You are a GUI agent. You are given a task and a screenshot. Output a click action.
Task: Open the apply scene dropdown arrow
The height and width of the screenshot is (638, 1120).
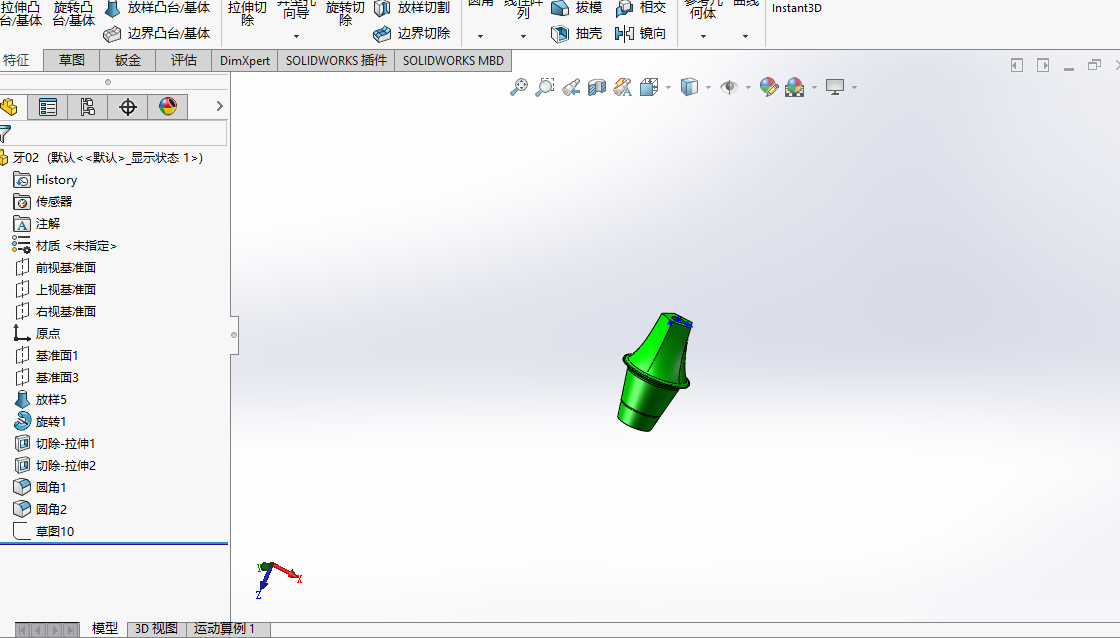click(x=814, y=87)
